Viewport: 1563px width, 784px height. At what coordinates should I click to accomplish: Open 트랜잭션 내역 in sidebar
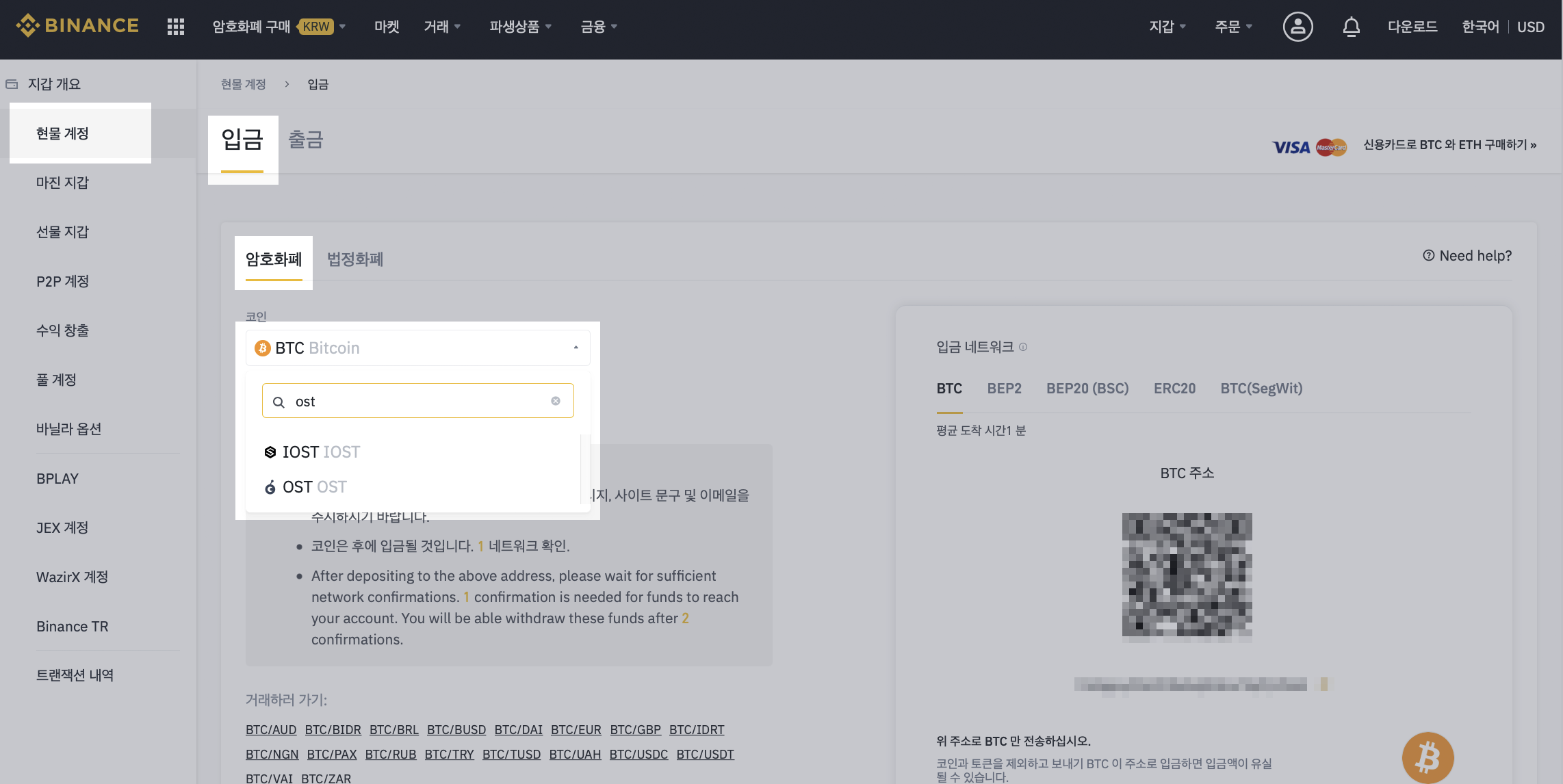point(75,675)
